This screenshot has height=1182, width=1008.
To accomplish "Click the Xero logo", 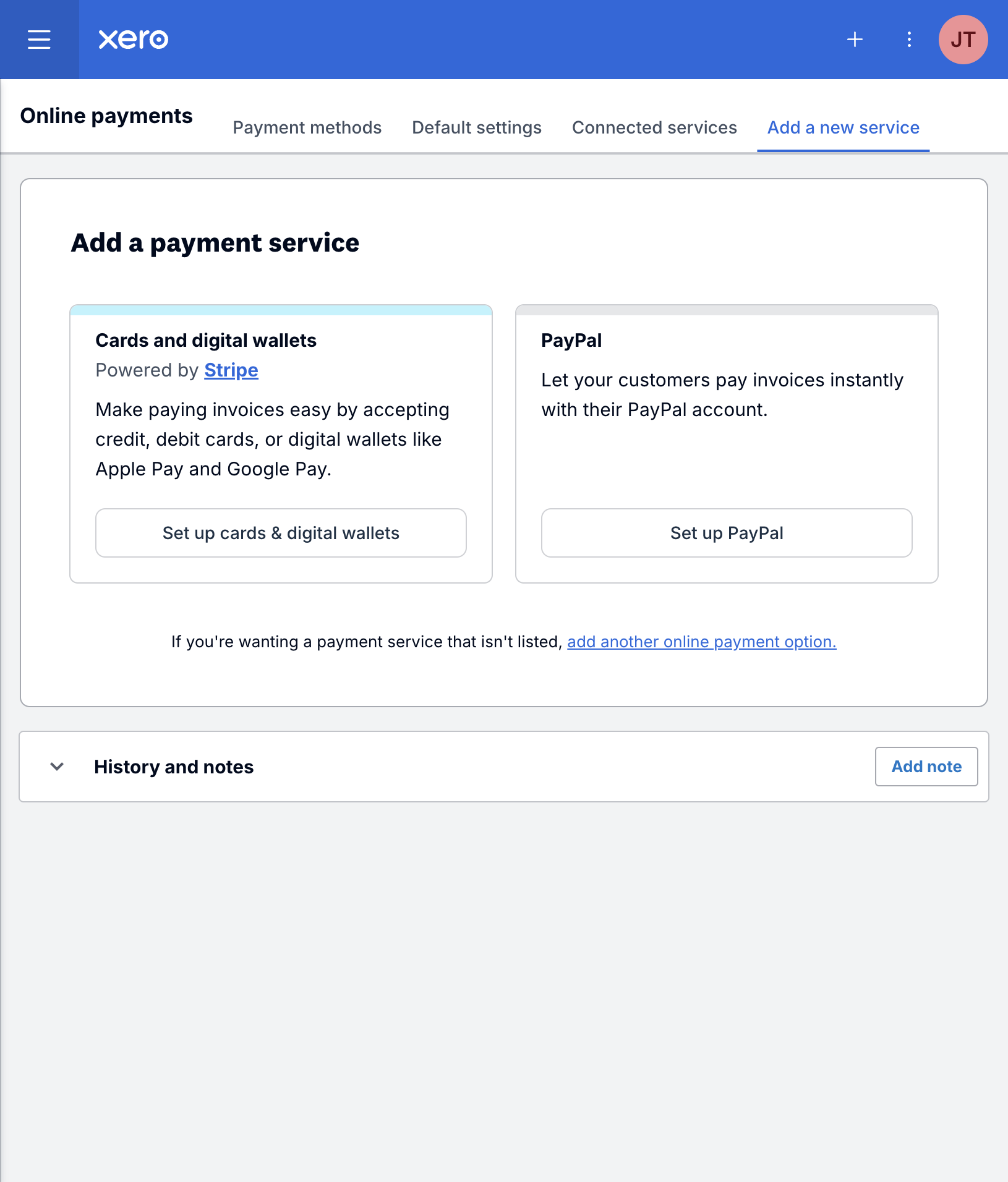I will (133, 39).
